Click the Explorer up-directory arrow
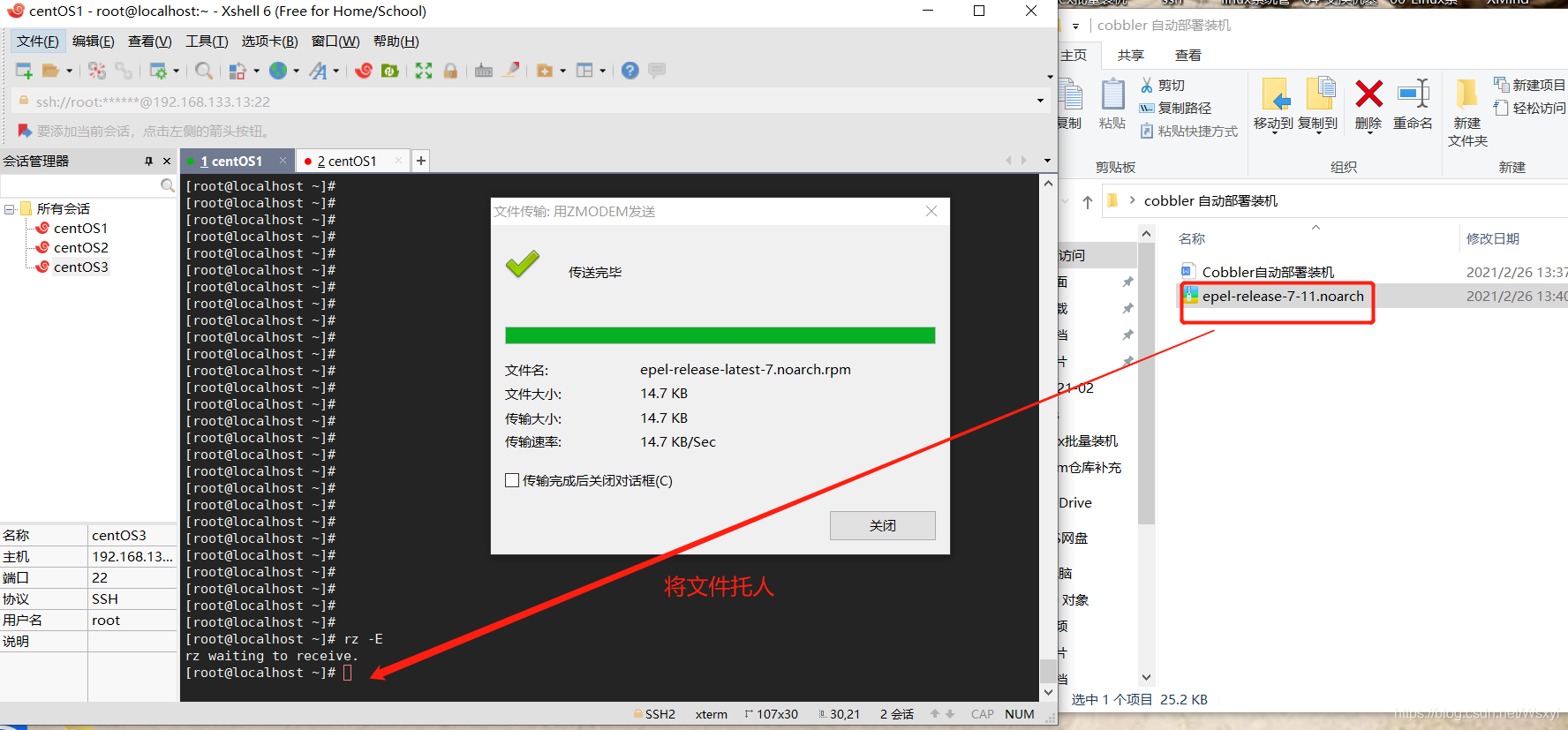Viewport: 1568px width, 730px height. coord(1088,201)
